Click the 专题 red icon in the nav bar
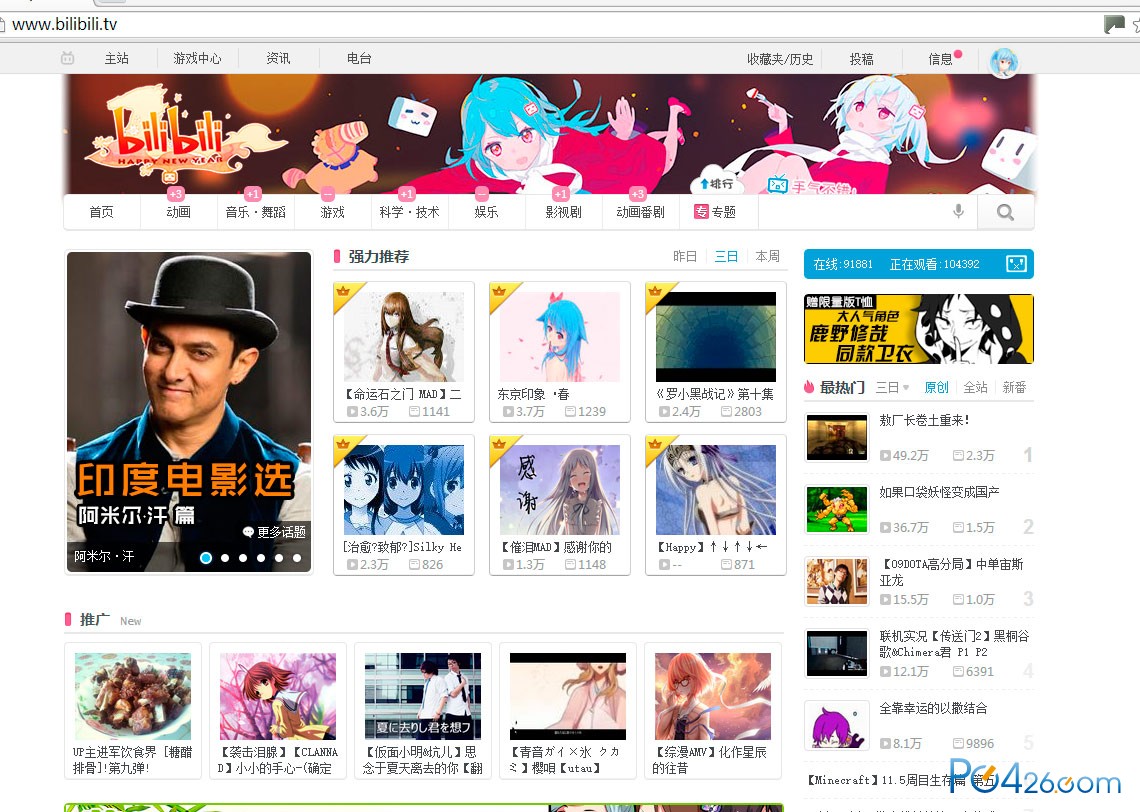Screen dimensions: 1140x812 701,212
